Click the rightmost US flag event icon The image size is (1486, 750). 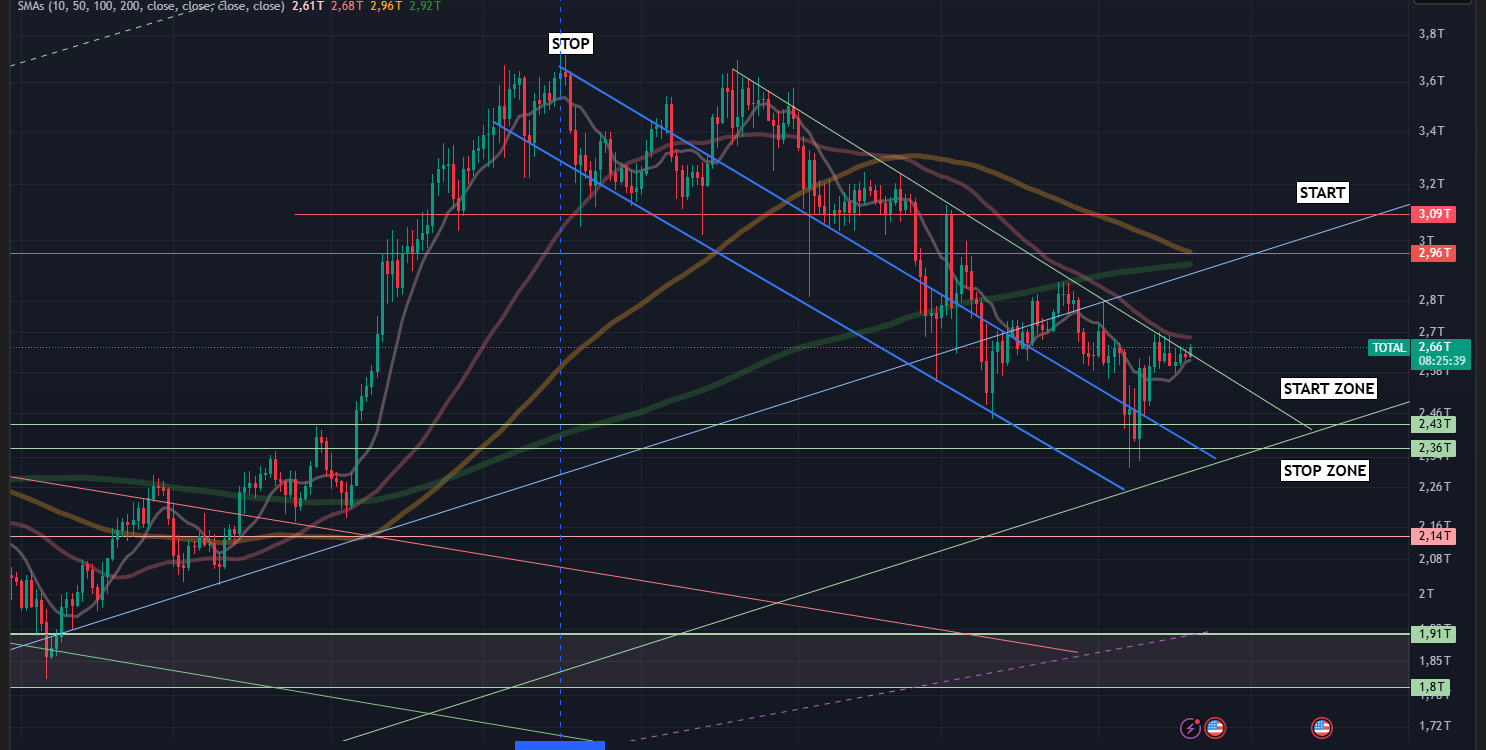[1321, 728]
